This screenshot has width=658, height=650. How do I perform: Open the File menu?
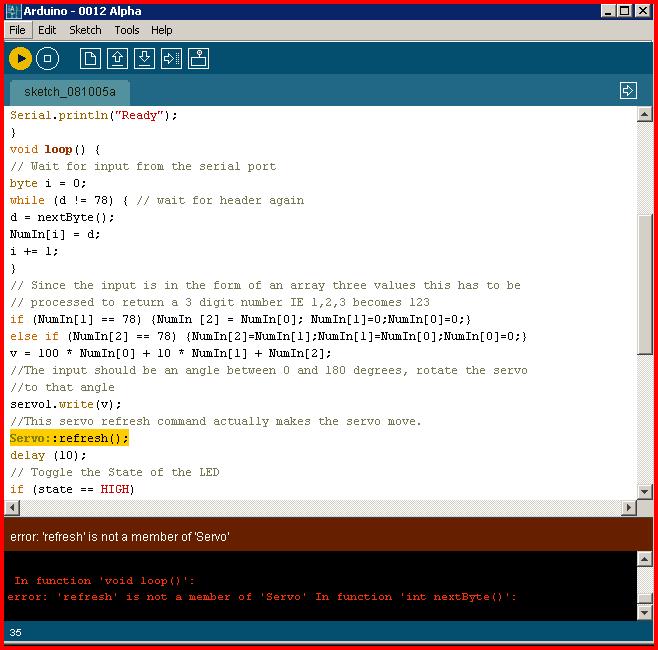[17, 30]
